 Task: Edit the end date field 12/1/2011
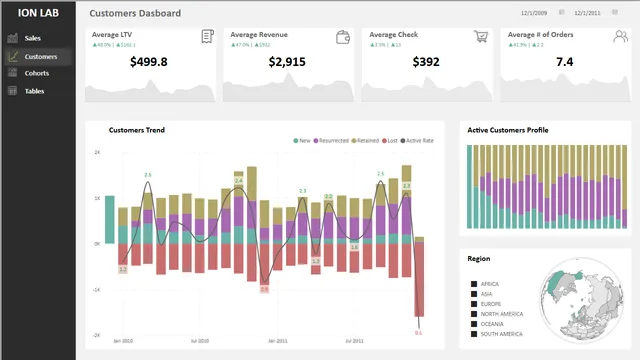pyautogui.click(x=587, y=13)
